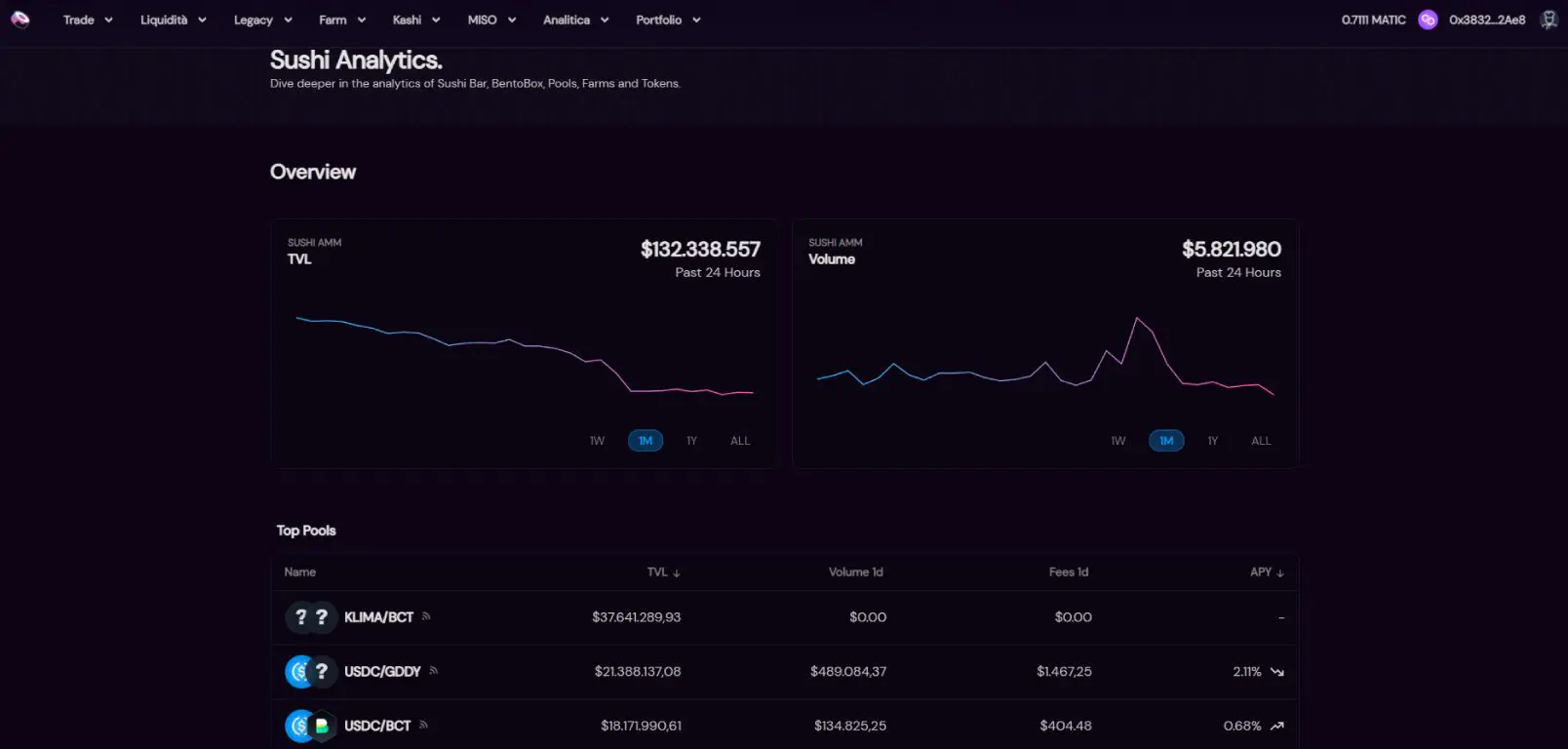Click the feed icon beside USDC/BCT
Image resolution: width=1568 pixels, height=749 pixels.
pos(423,726)
